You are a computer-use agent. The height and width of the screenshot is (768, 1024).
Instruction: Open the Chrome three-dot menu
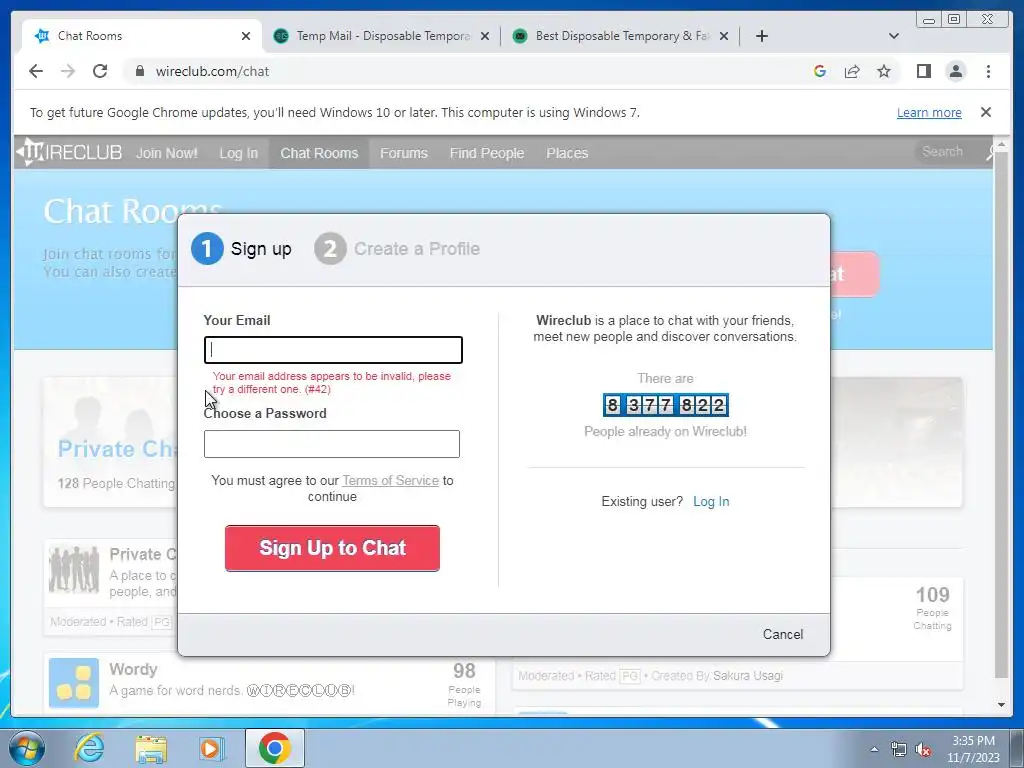[x=988, y=71]
